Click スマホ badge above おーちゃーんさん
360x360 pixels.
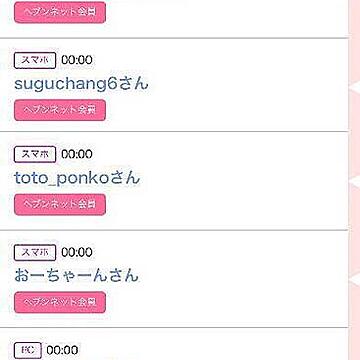pyautogui.click(x=35, y=252)
